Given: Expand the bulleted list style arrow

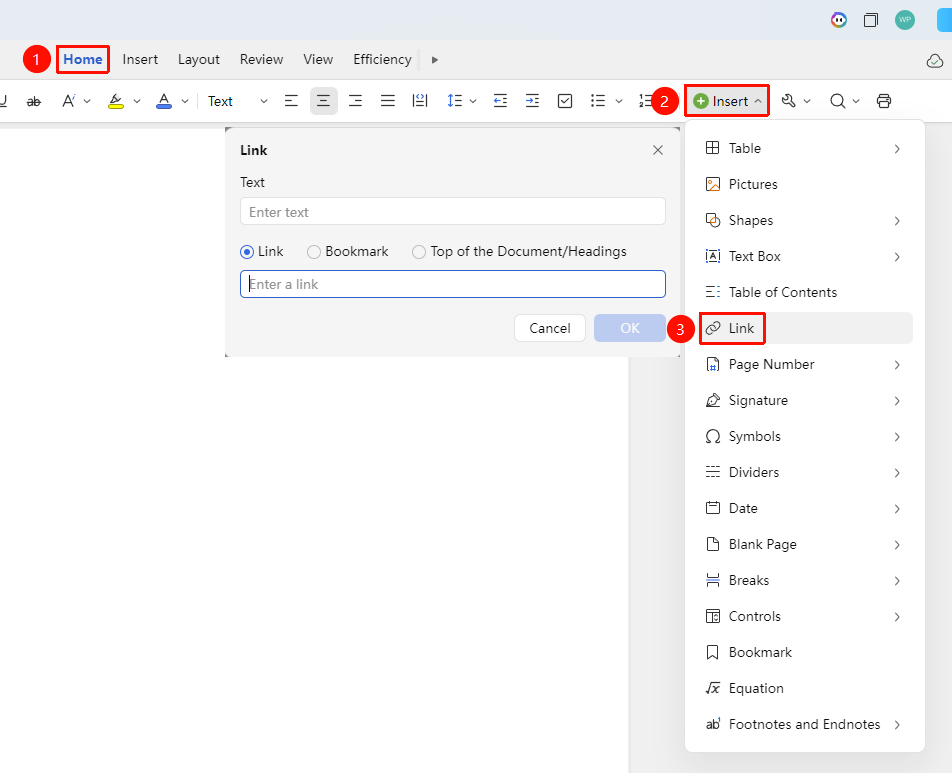Looking at the screenshot, I should click(x=619, y=101).
